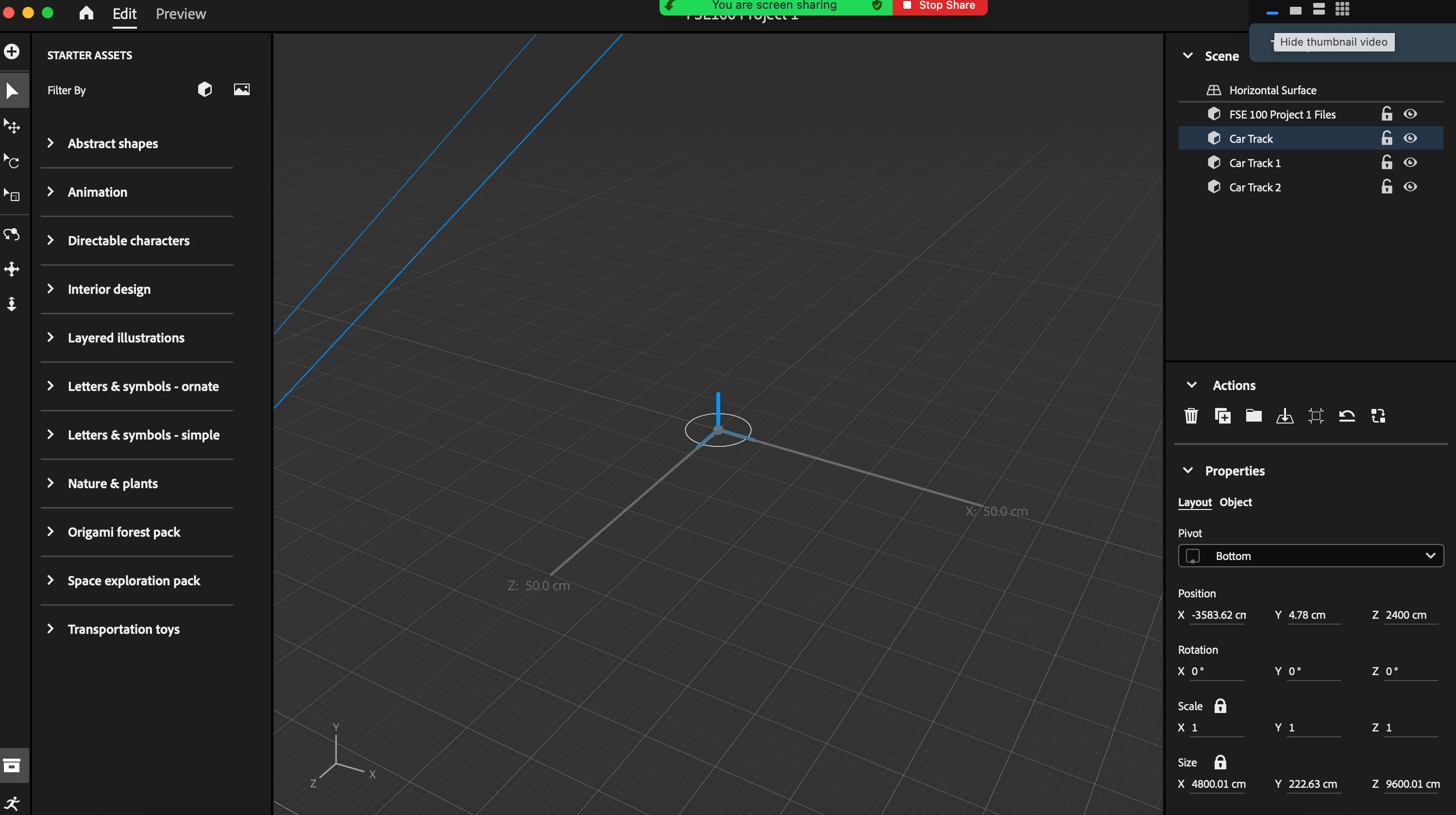Click the Position X value field

1218,615
